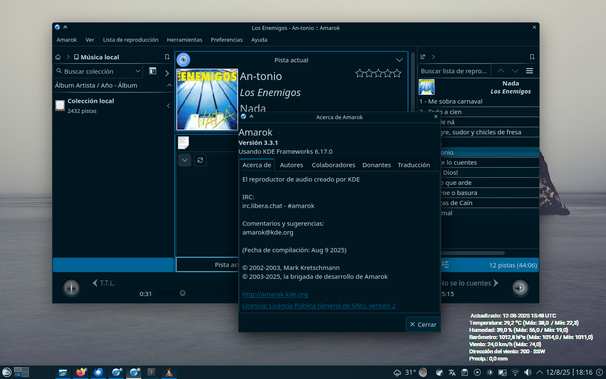
Task: Click the chevron after the Música local search toolbar
Action: point(167,73)
